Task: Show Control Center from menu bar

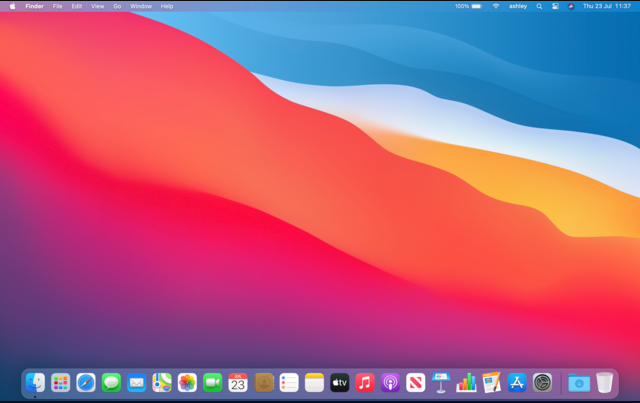Action: [555, 6]
